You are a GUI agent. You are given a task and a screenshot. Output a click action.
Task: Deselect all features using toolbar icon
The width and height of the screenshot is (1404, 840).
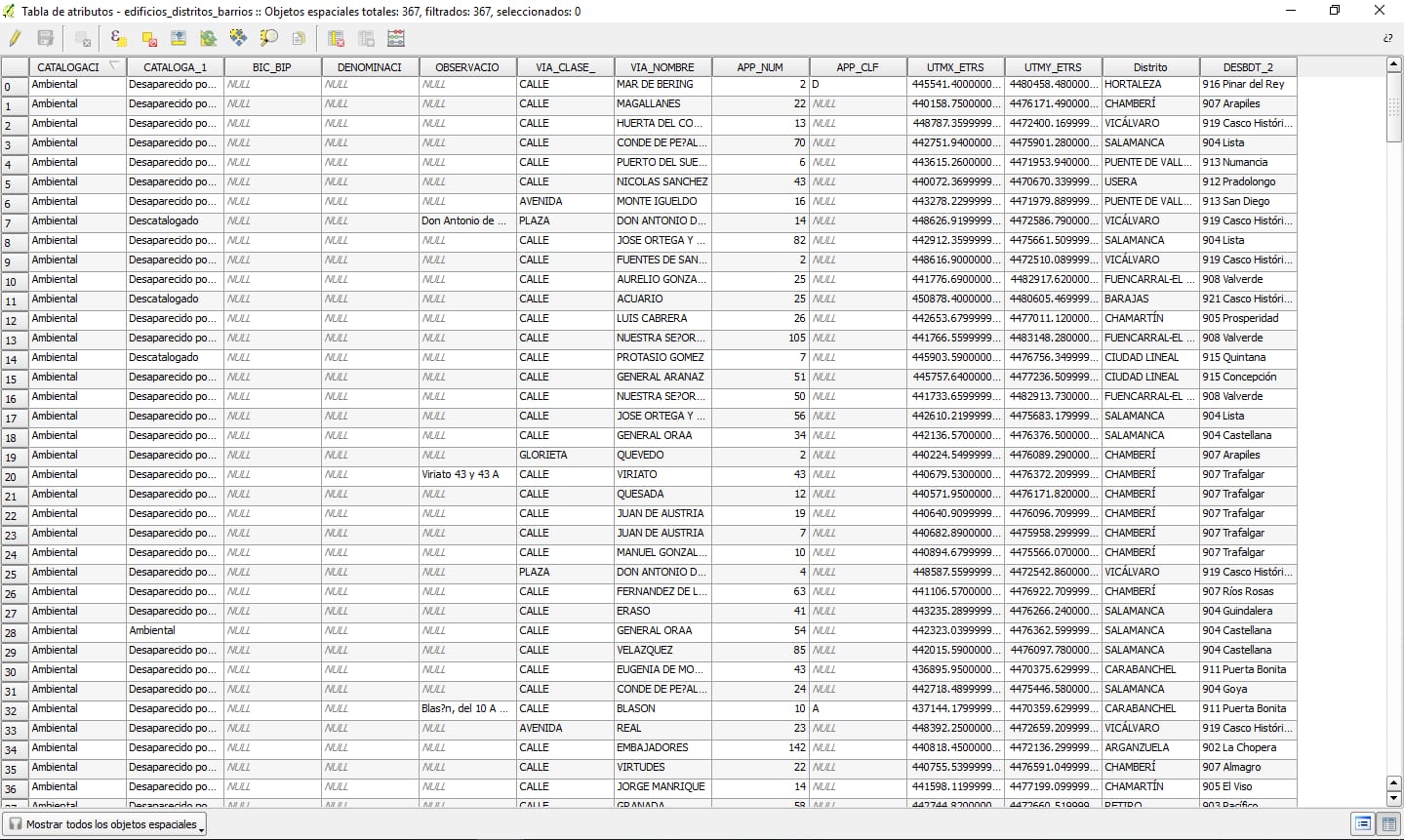tap(149, 38)
